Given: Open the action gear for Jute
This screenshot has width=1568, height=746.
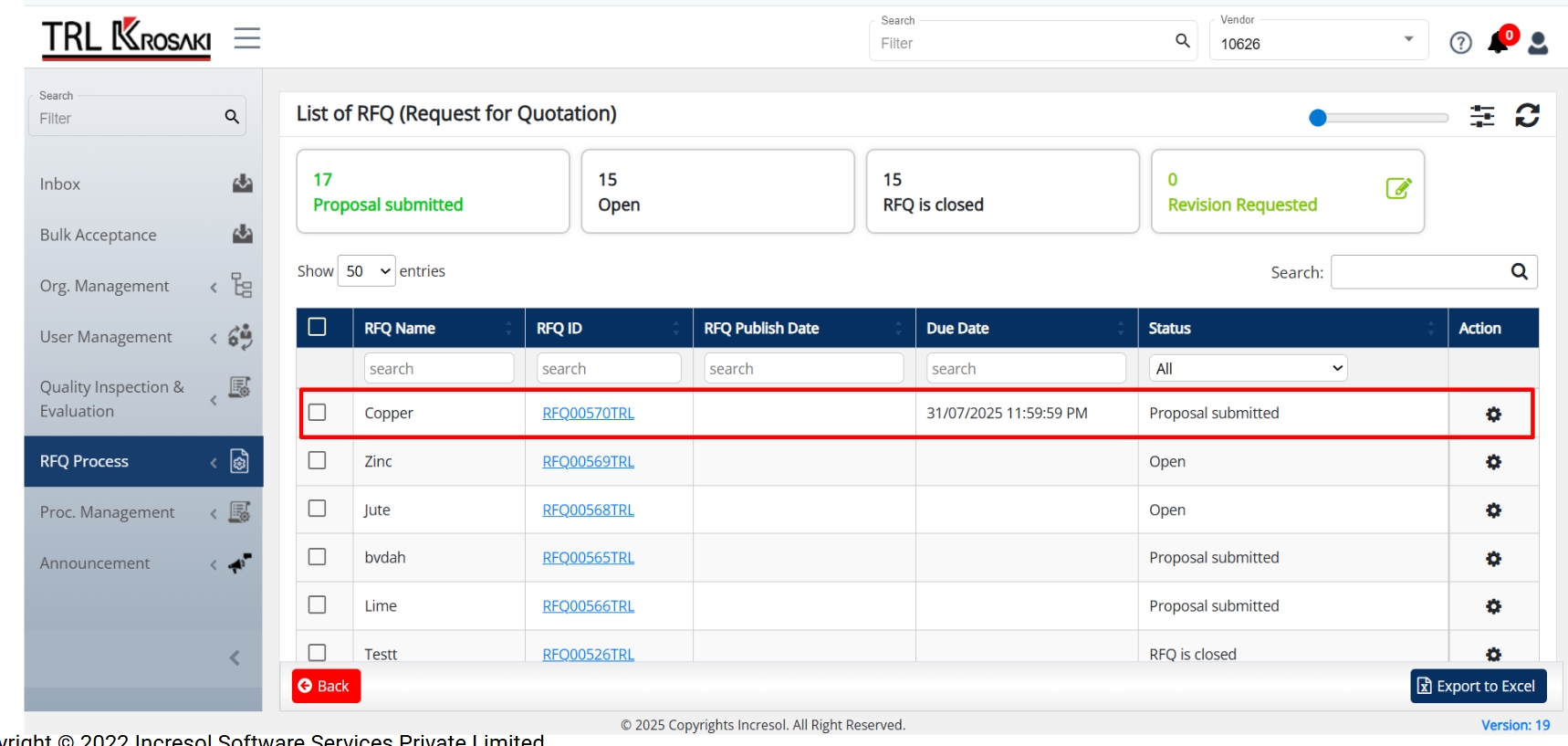Looking at the screenshot, I should [x=1493, y=510].
